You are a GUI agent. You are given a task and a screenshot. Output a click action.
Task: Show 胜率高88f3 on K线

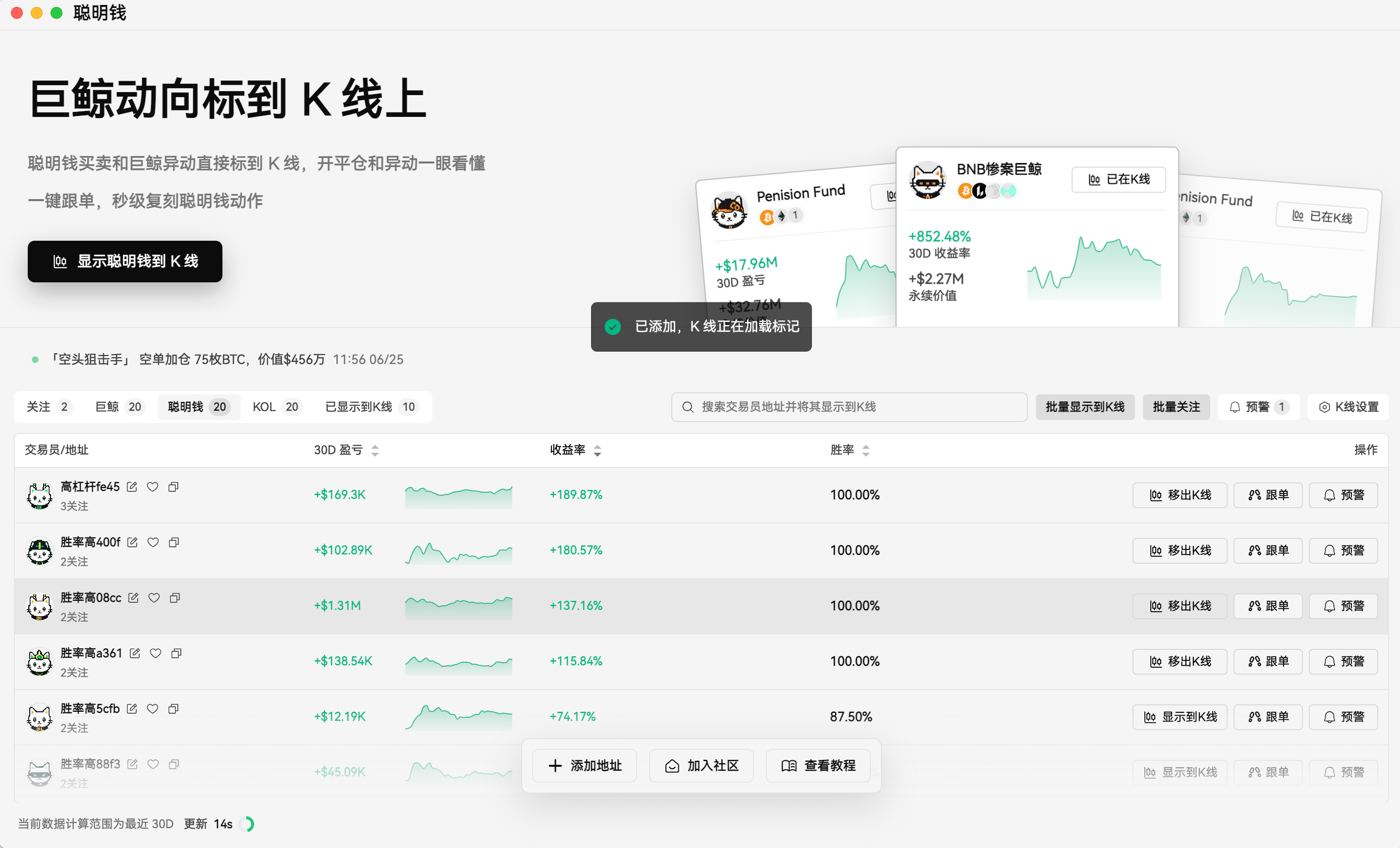1180,772
